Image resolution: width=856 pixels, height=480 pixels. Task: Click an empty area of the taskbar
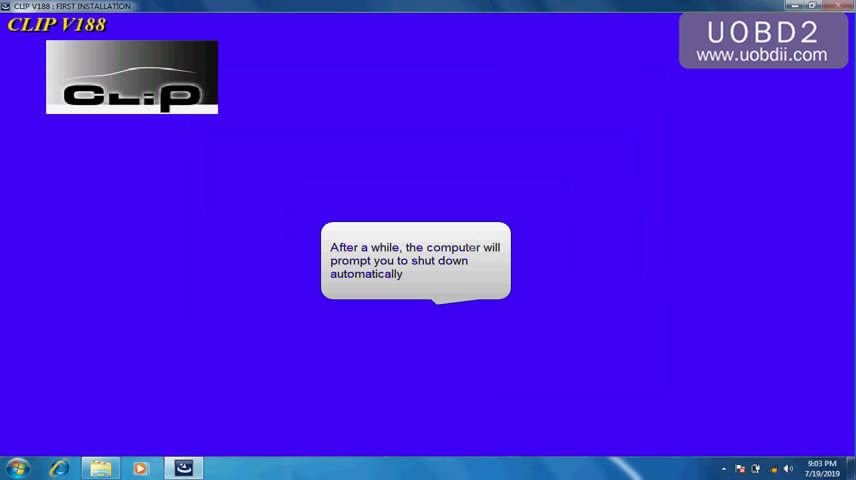450,468
